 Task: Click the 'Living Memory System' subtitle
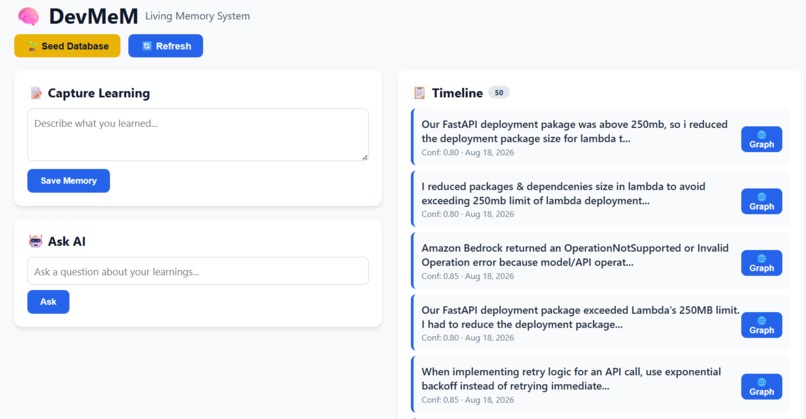197,16
